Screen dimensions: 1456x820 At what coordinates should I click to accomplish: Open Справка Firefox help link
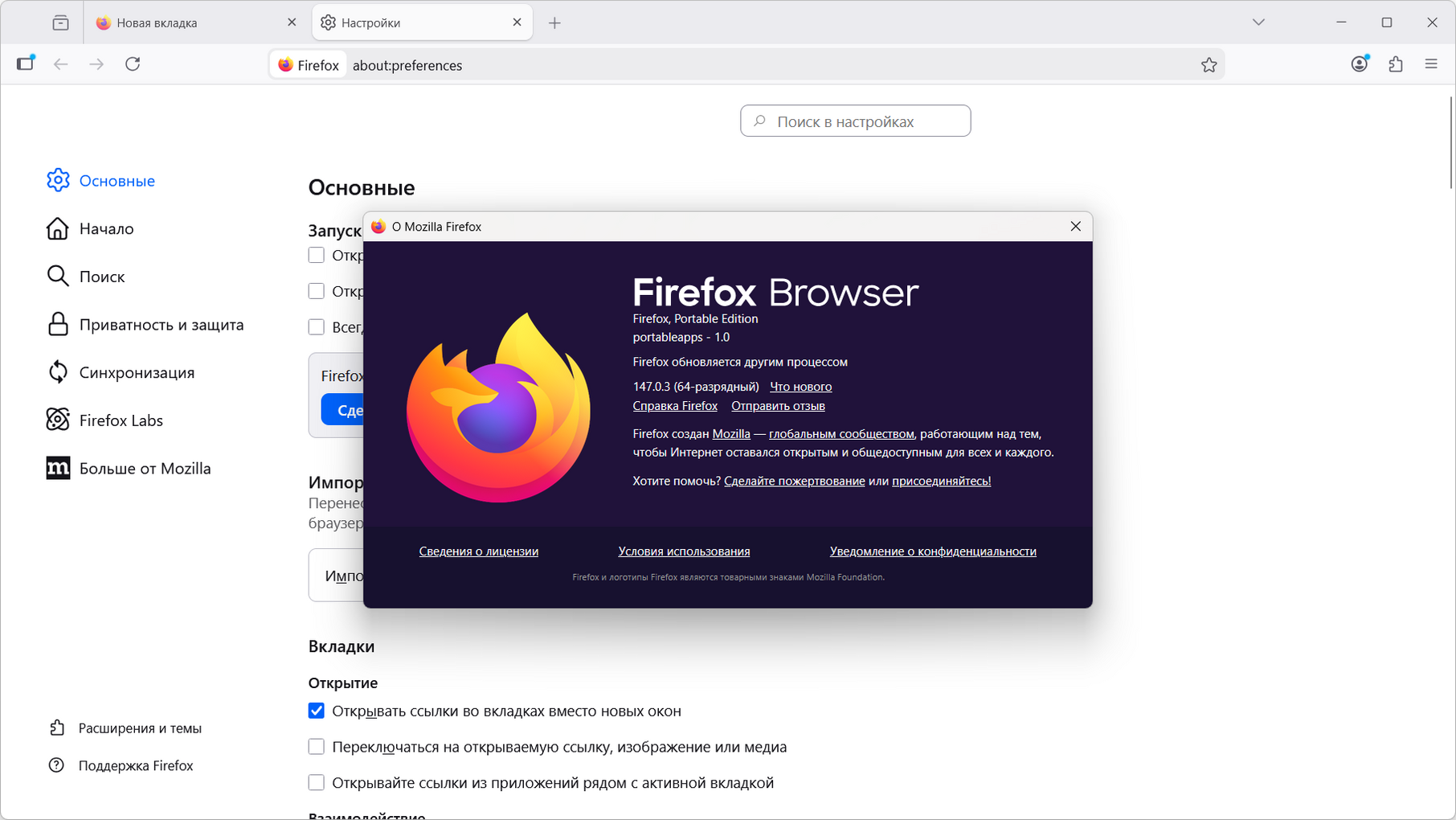pos(675,406)
